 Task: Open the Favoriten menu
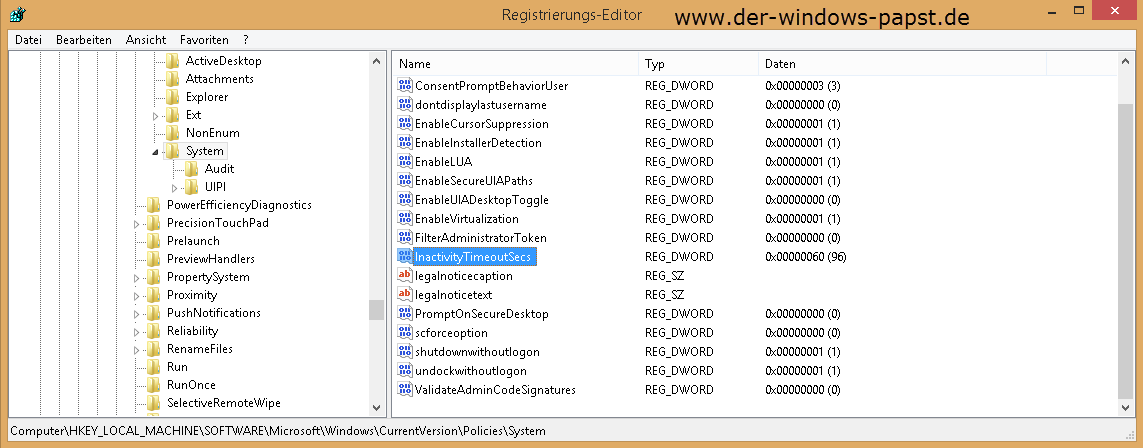[x=204, y=40]
